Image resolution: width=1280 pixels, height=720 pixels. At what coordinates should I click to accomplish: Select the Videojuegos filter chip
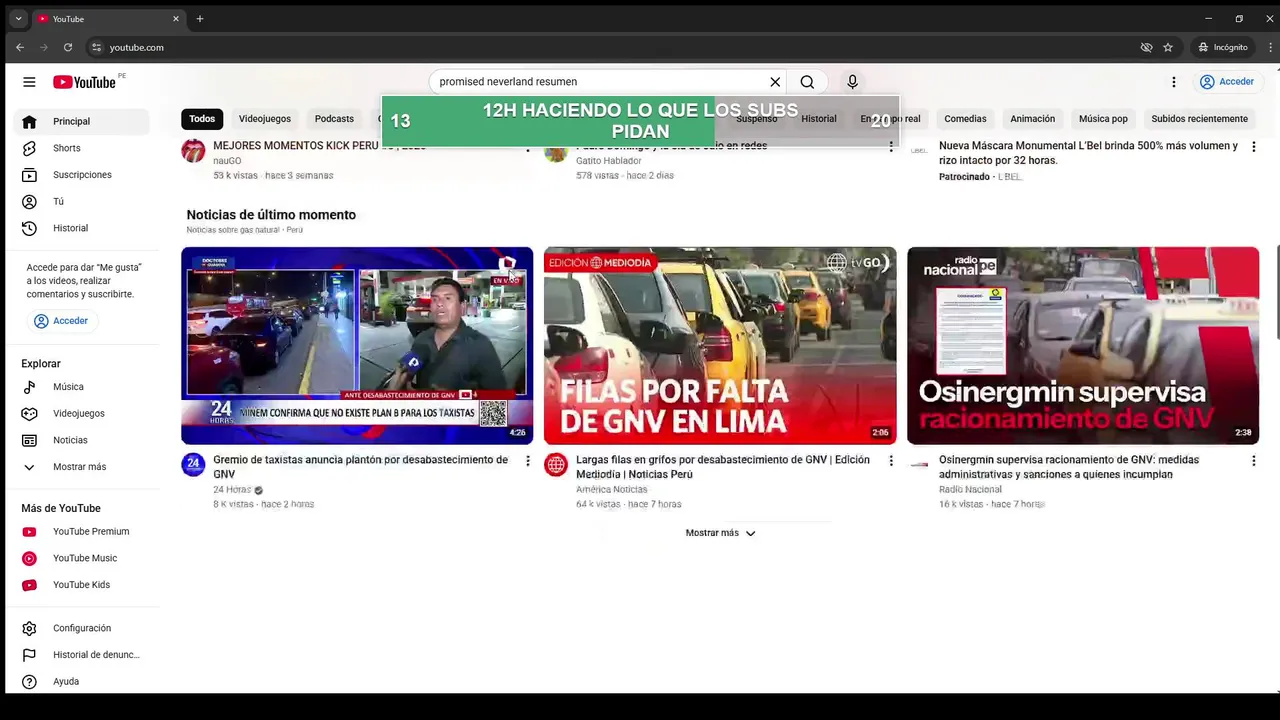265,119
